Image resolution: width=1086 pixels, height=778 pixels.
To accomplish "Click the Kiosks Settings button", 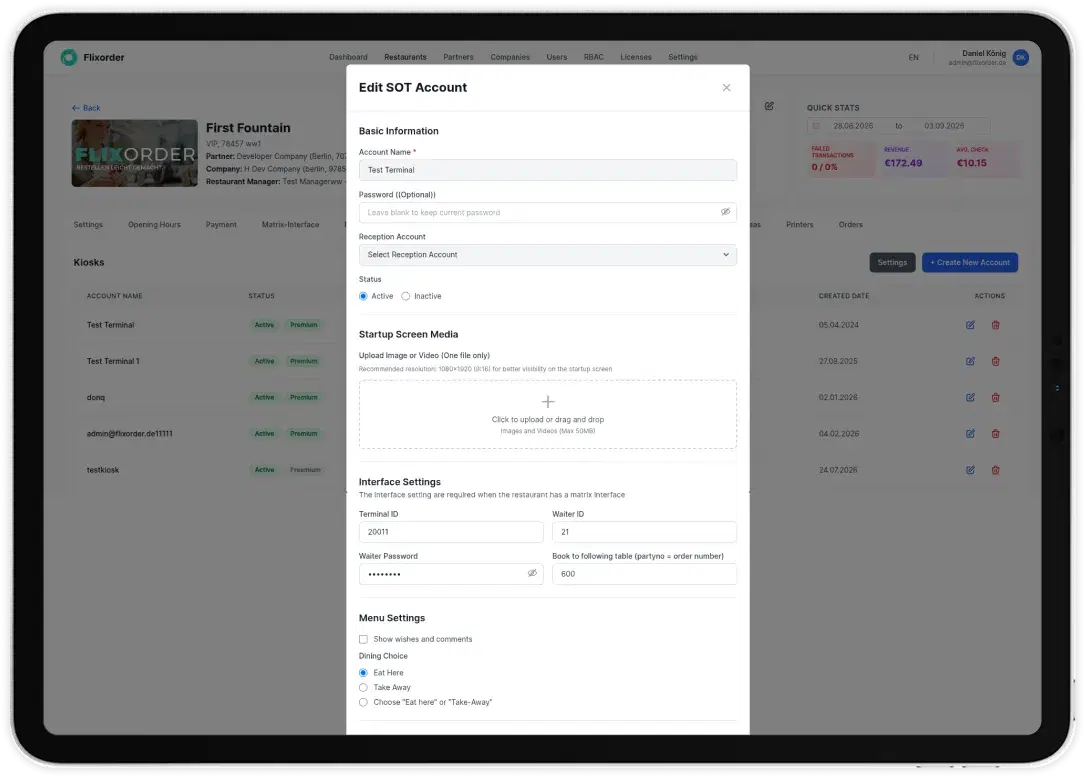I will click(892, 263).
